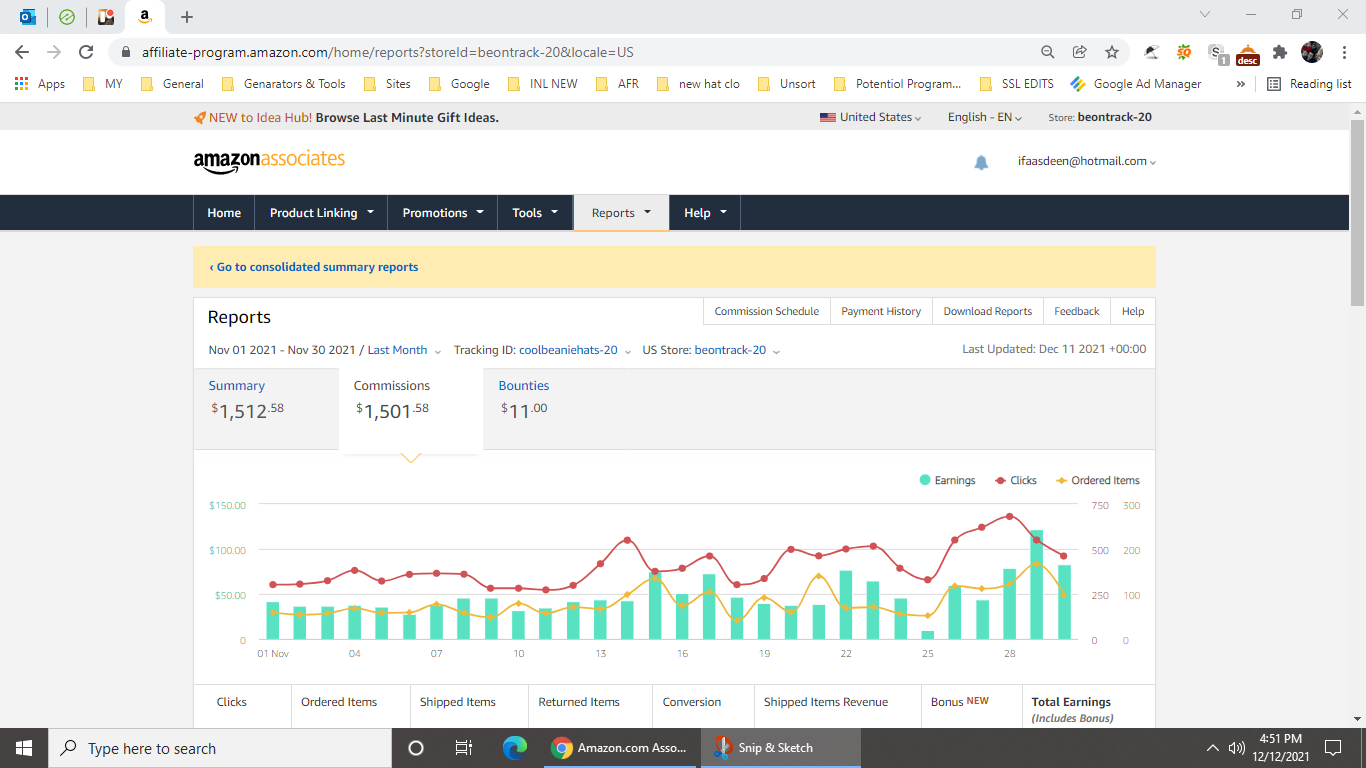Open the Windows notification center icon

1333,748
